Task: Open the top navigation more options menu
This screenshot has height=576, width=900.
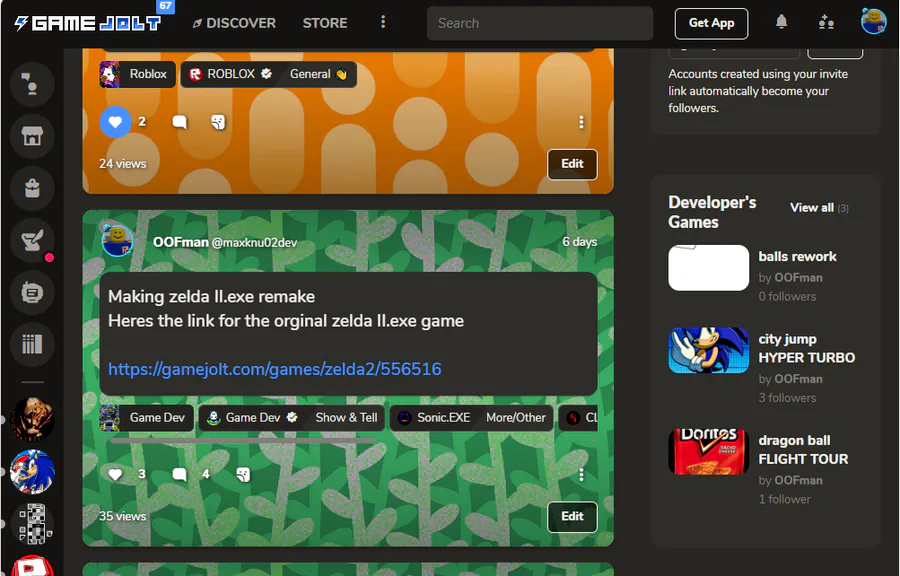Action: (383, 22)
